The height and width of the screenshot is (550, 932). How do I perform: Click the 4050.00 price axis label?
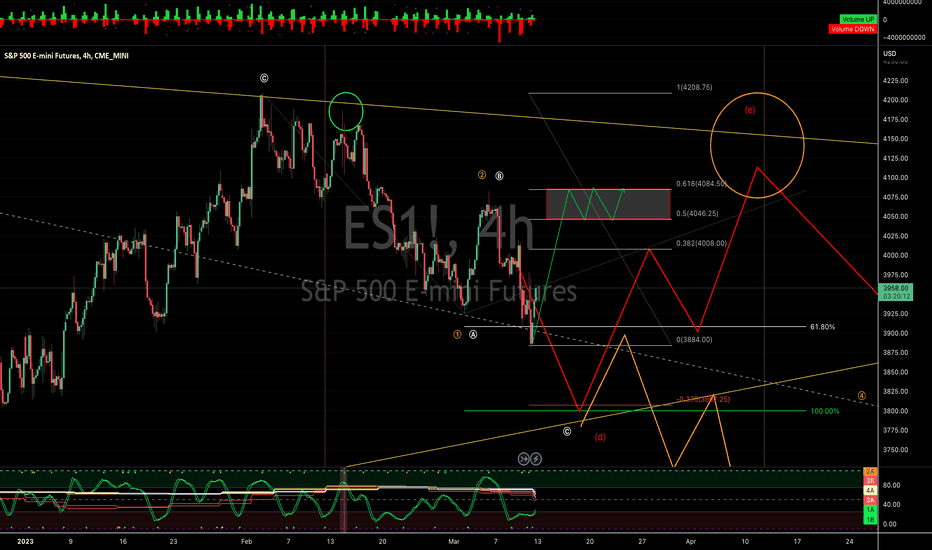(896, 216)
